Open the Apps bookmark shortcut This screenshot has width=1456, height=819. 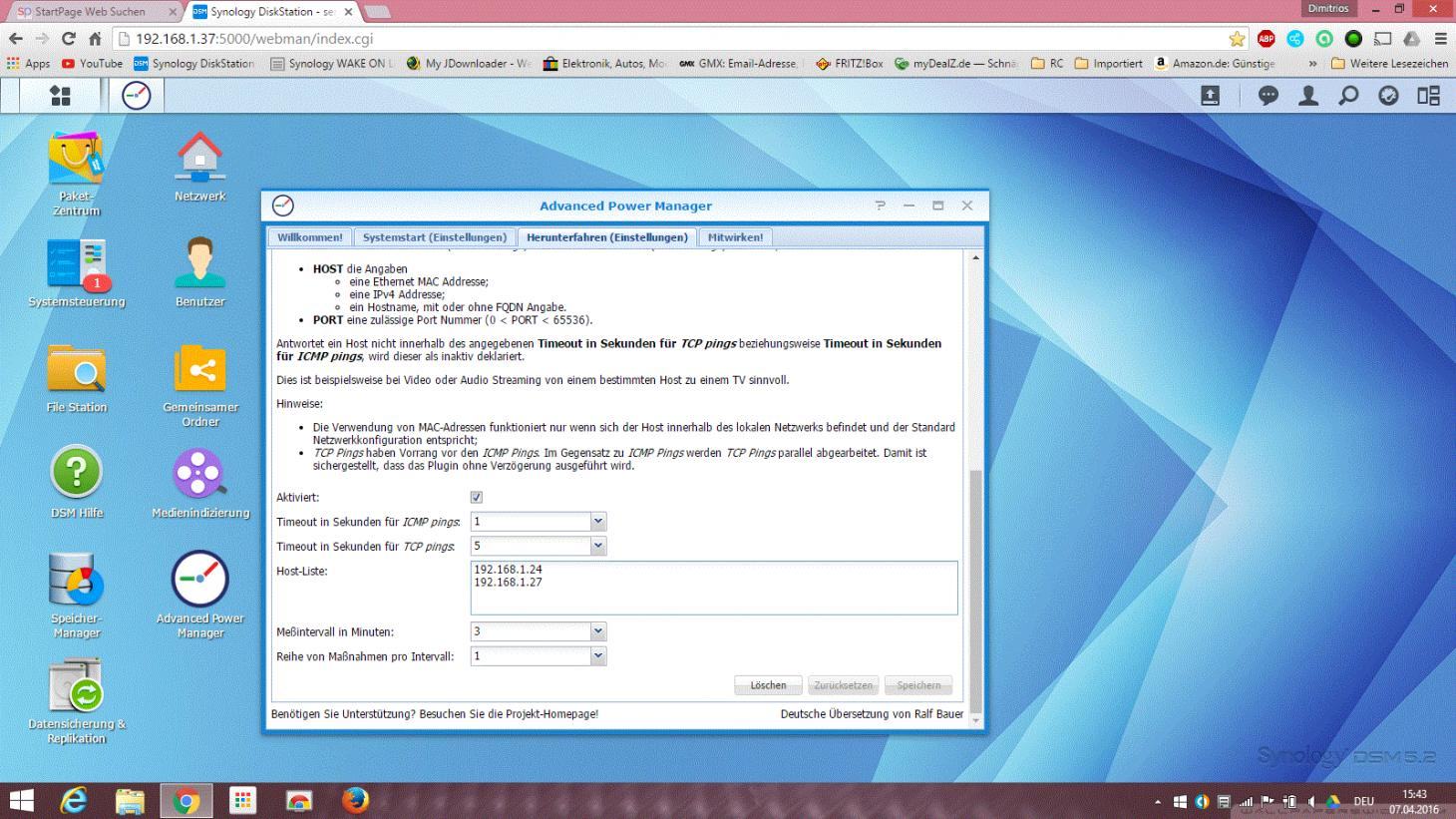(28, 63)
